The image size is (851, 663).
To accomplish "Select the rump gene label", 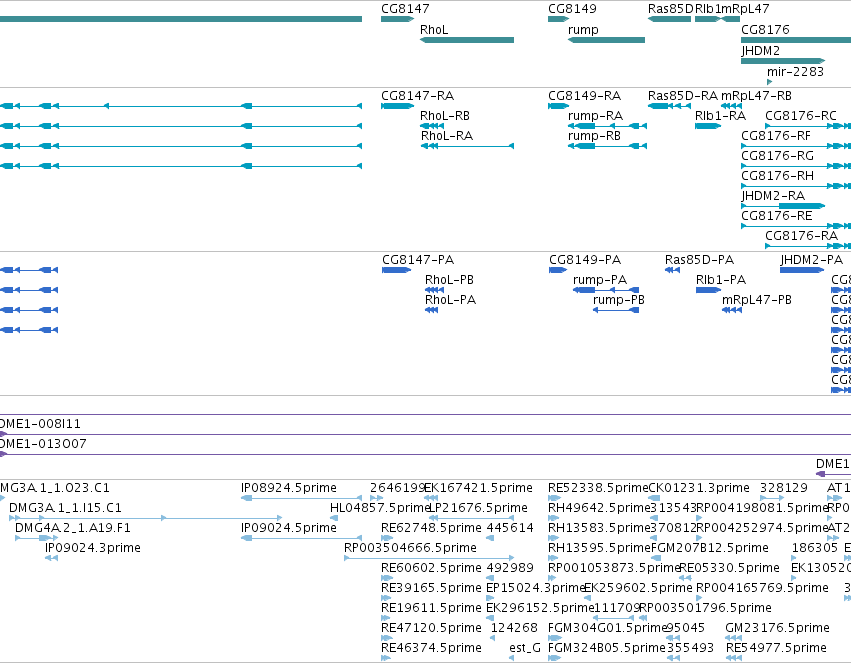I will 583,30.
